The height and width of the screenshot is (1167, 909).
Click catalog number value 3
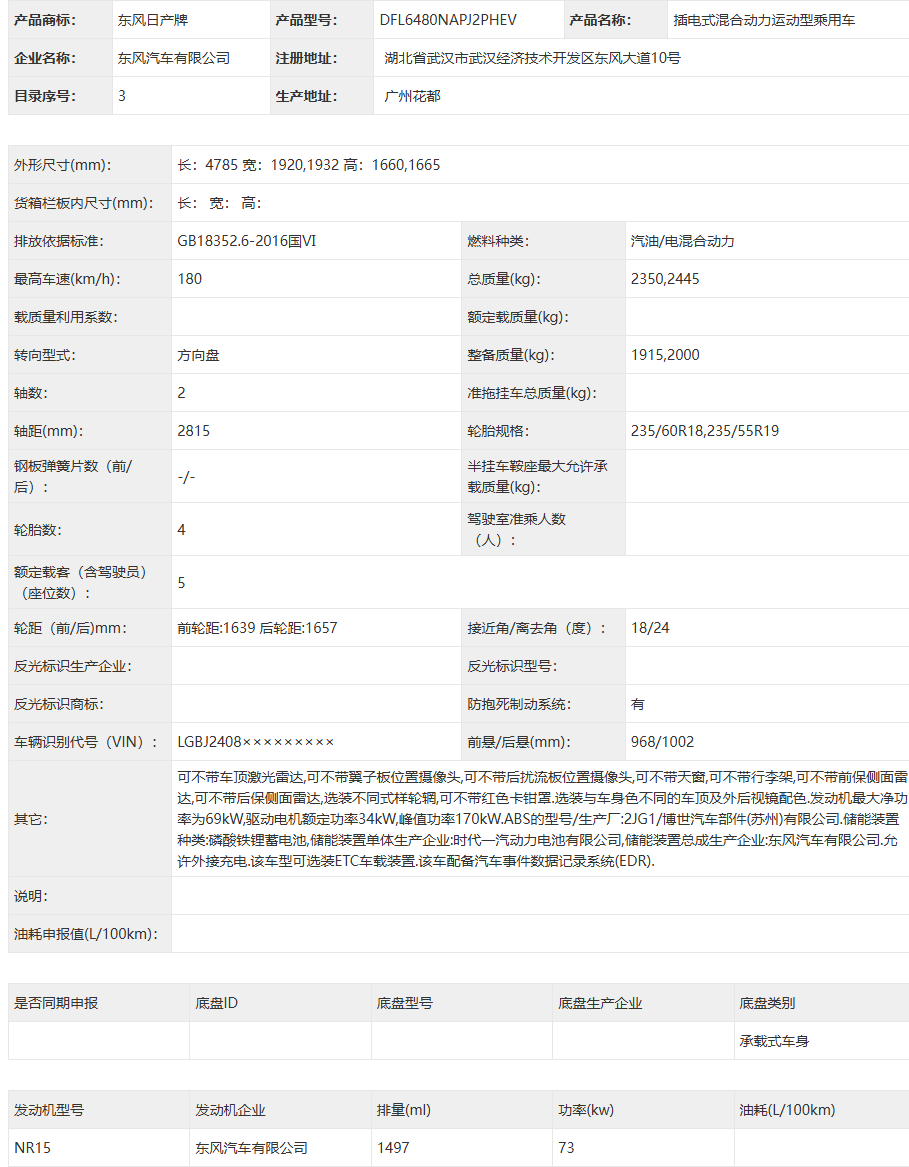pyautogui.click(x=122, y=96)
